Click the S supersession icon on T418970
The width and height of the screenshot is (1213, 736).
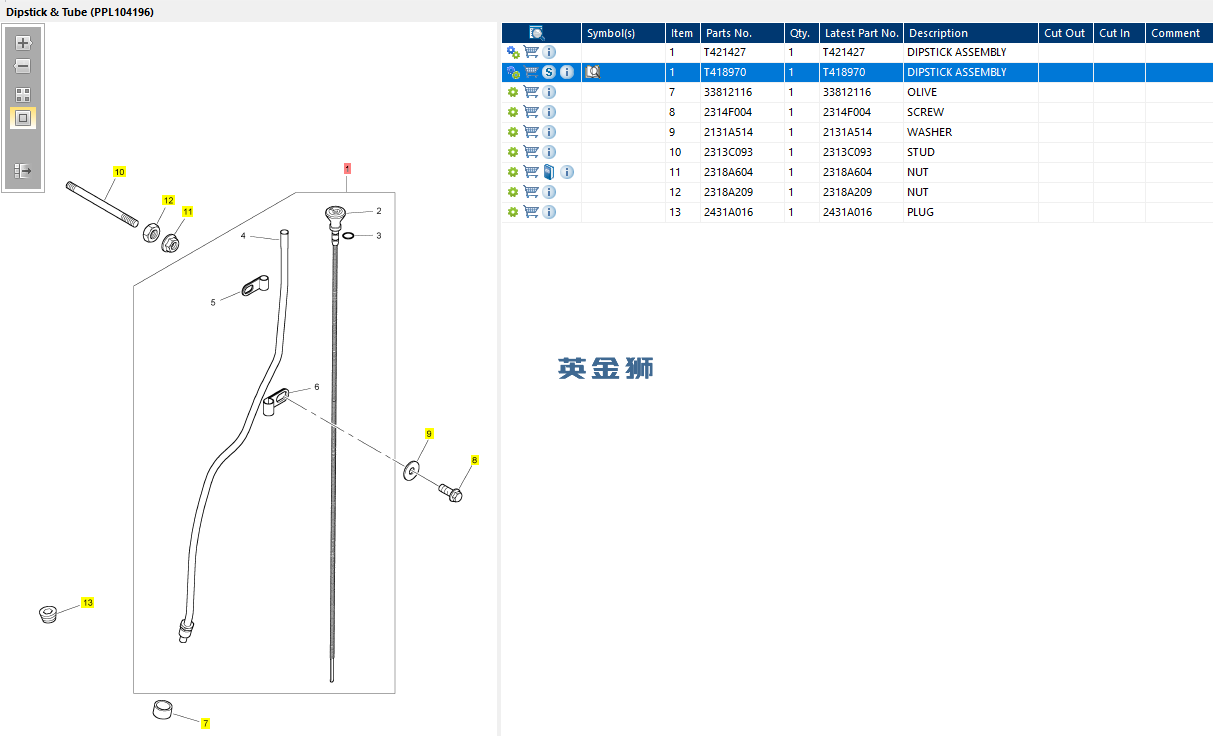[549, 72]
